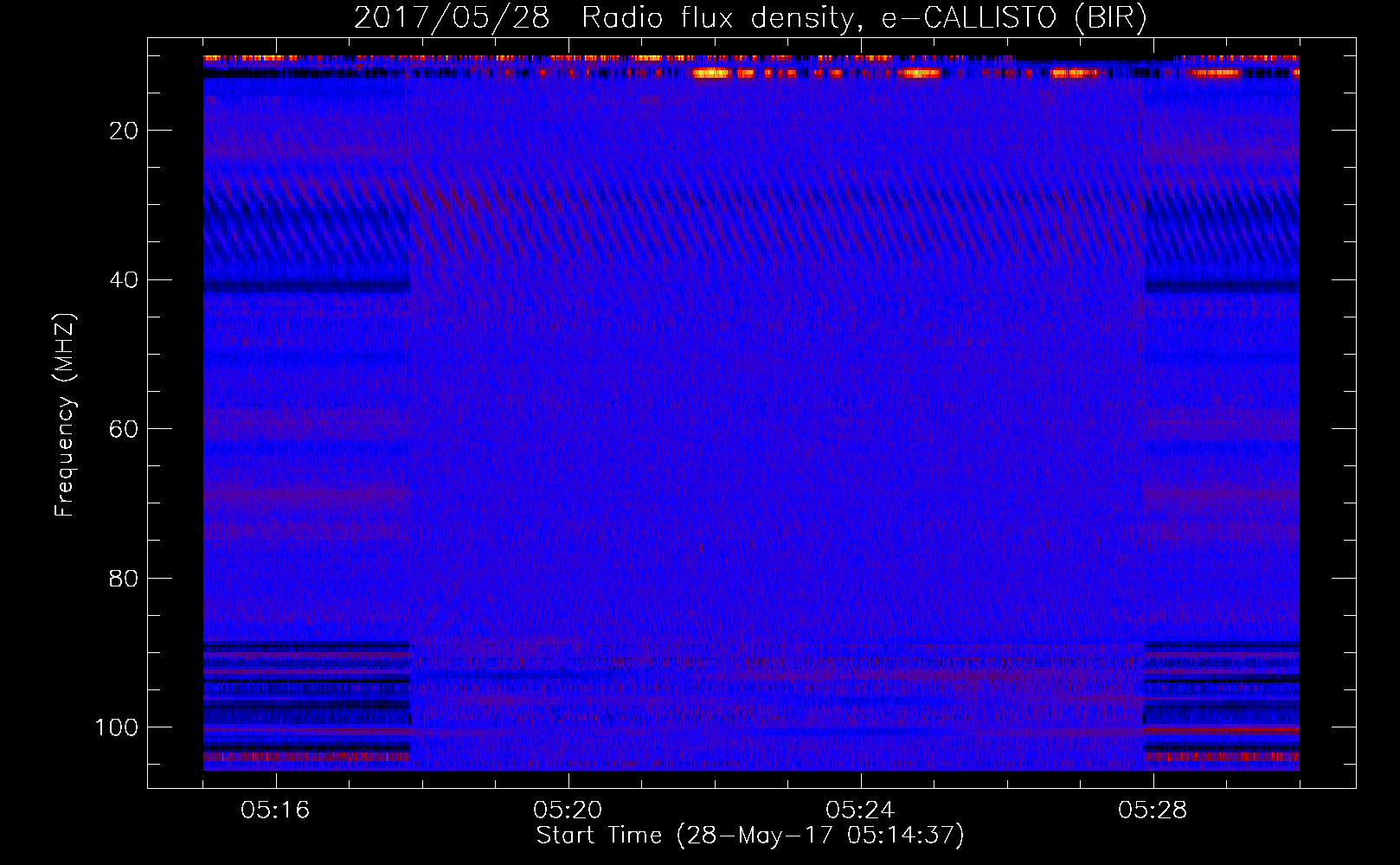Click the x-axis time label '05:28'
This screenshot has width=1400, height=865.
pyautogui.click(x=1153, y=811)
